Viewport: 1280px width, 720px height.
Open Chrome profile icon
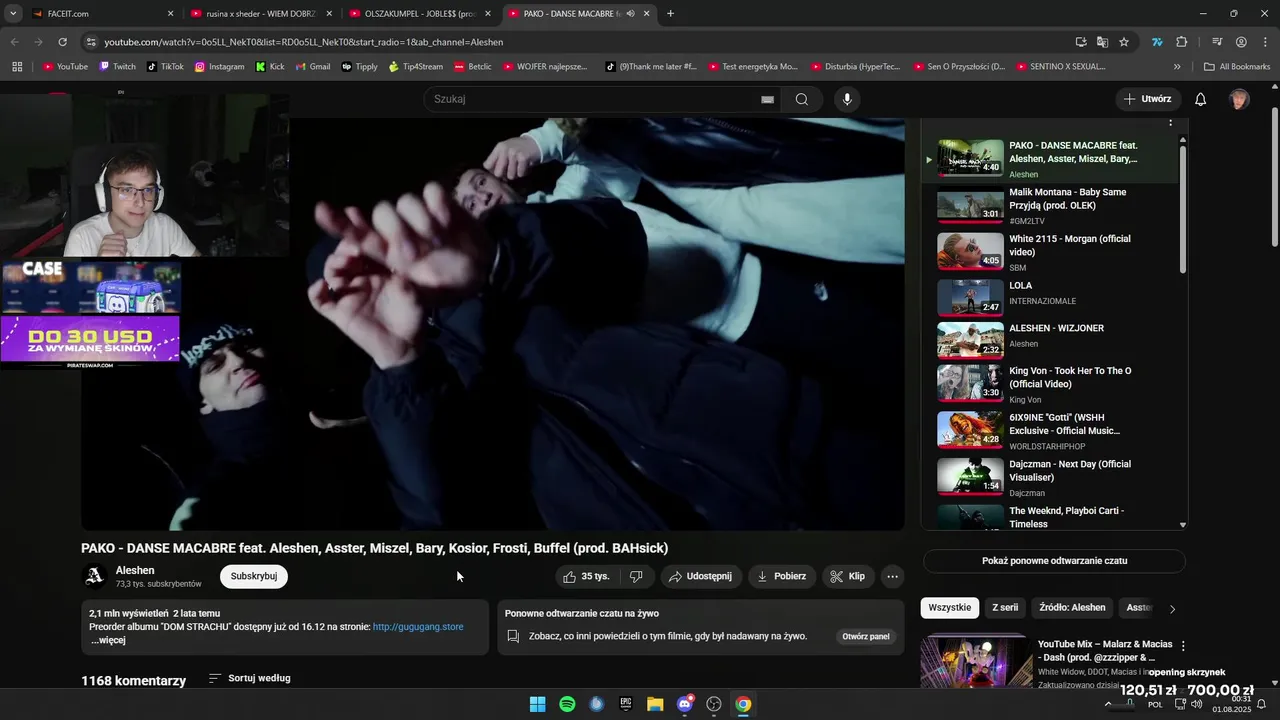[1241, 42]
